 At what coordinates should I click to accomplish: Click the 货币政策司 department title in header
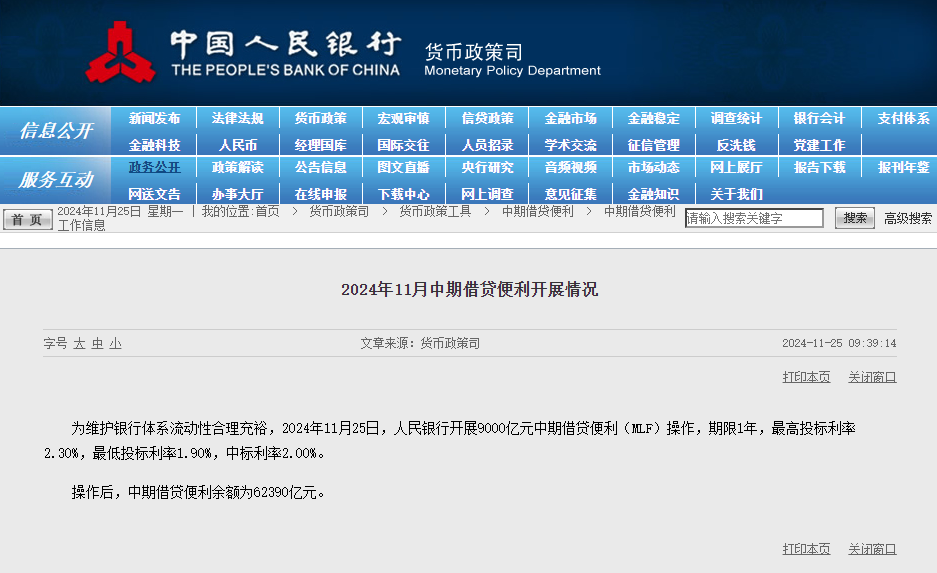tap(473, 52)
